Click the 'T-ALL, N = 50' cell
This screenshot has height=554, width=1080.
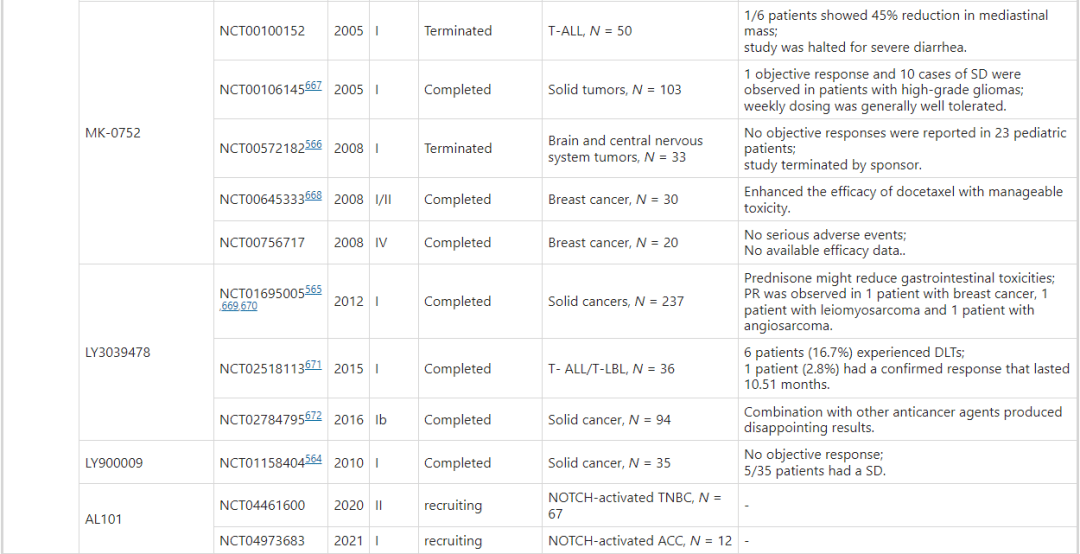[x=590, y=31]
